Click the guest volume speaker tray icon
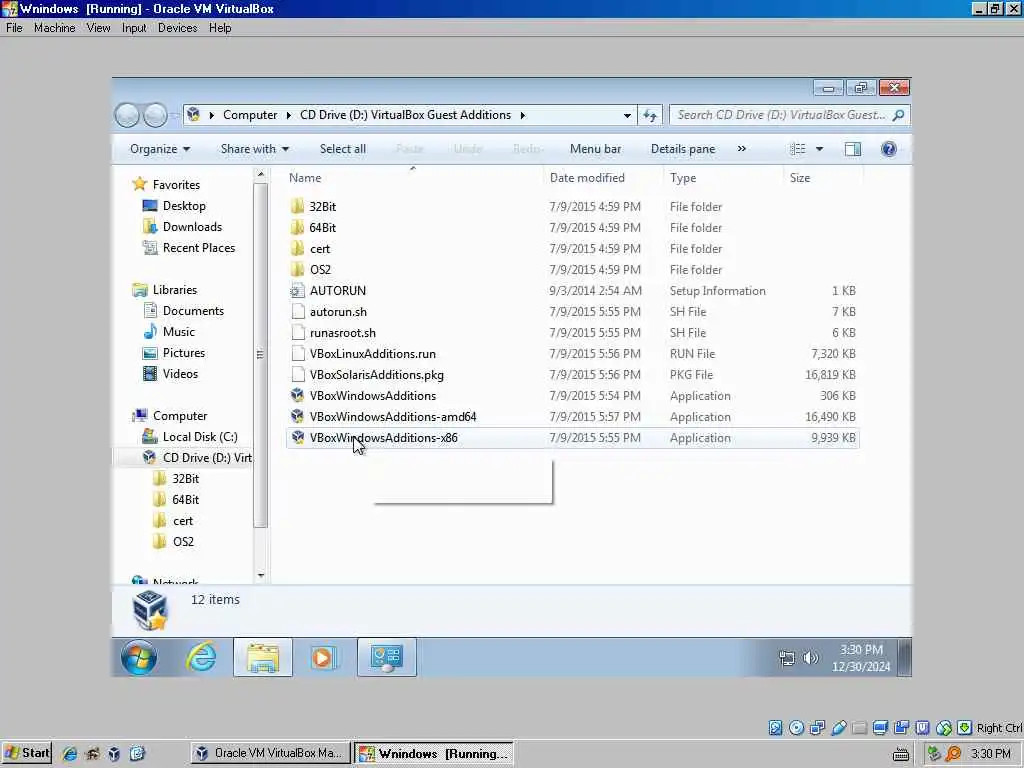This screenshot has height=768, width=1024. click(x=810, y=658)
